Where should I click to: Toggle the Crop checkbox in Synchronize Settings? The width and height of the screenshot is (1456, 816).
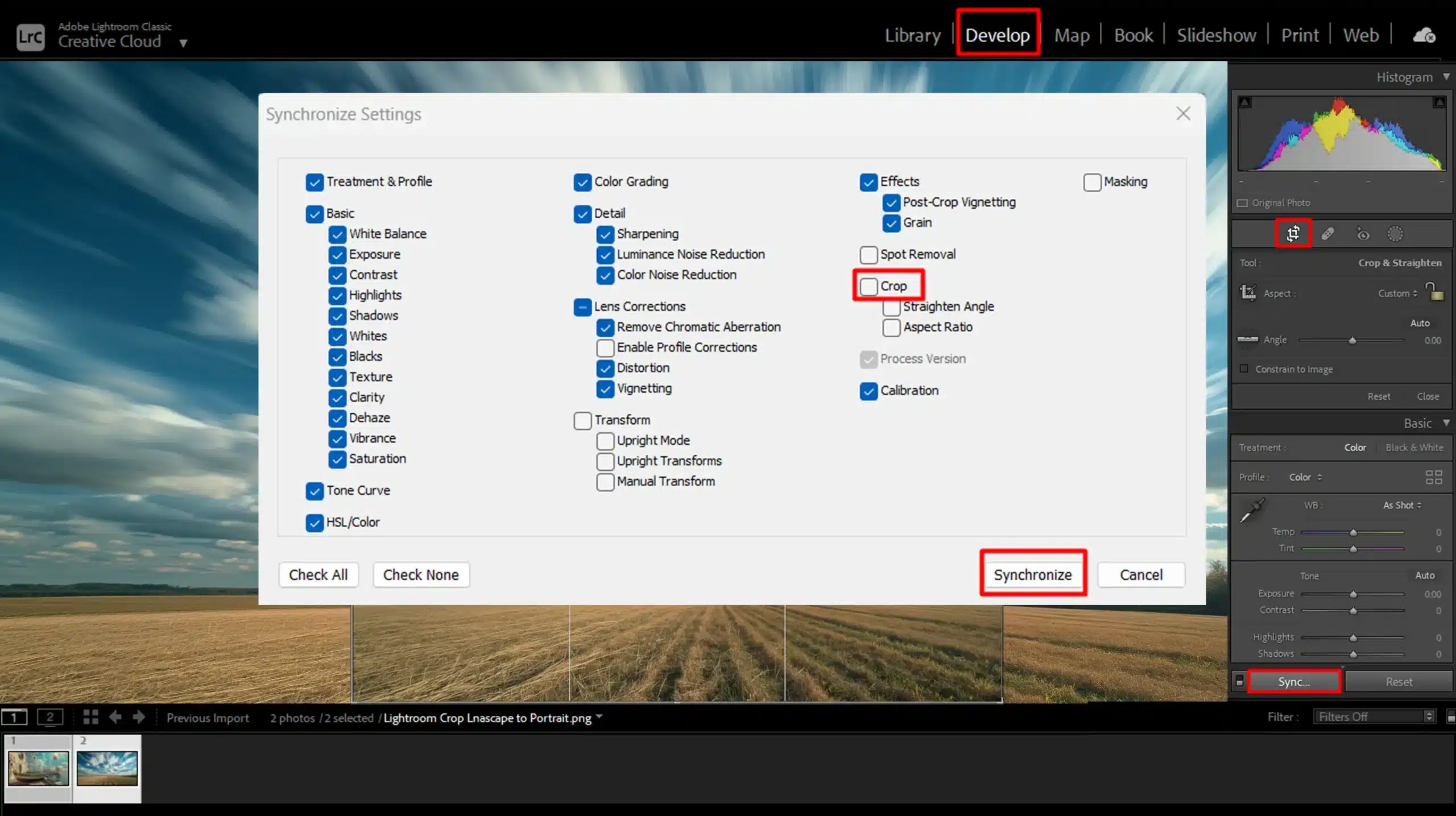click(x=867, y=286)
